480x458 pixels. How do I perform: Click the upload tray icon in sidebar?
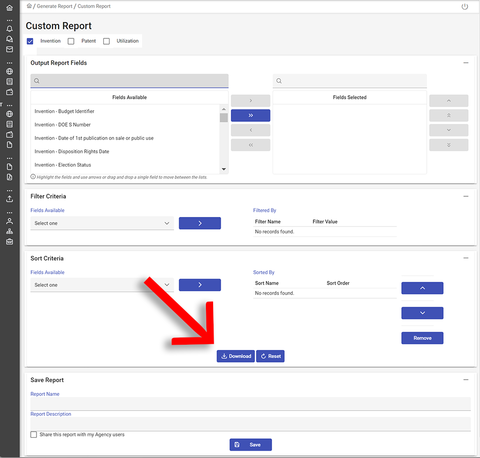tap(9, 199)
